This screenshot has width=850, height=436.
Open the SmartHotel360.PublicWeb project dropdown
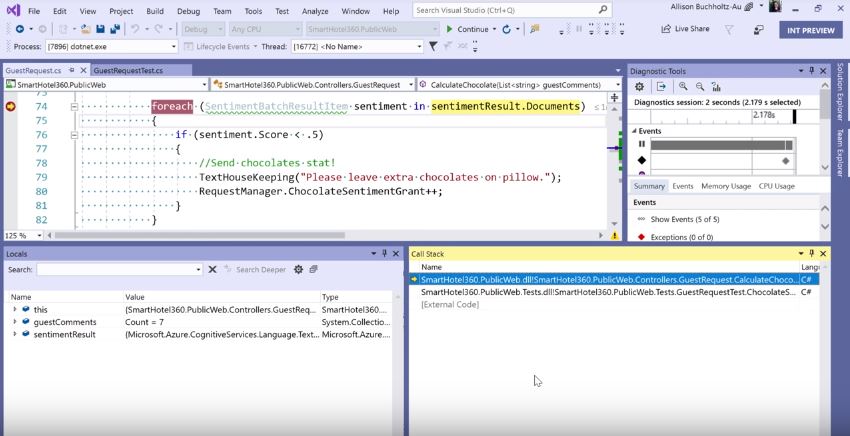point(204,85)
